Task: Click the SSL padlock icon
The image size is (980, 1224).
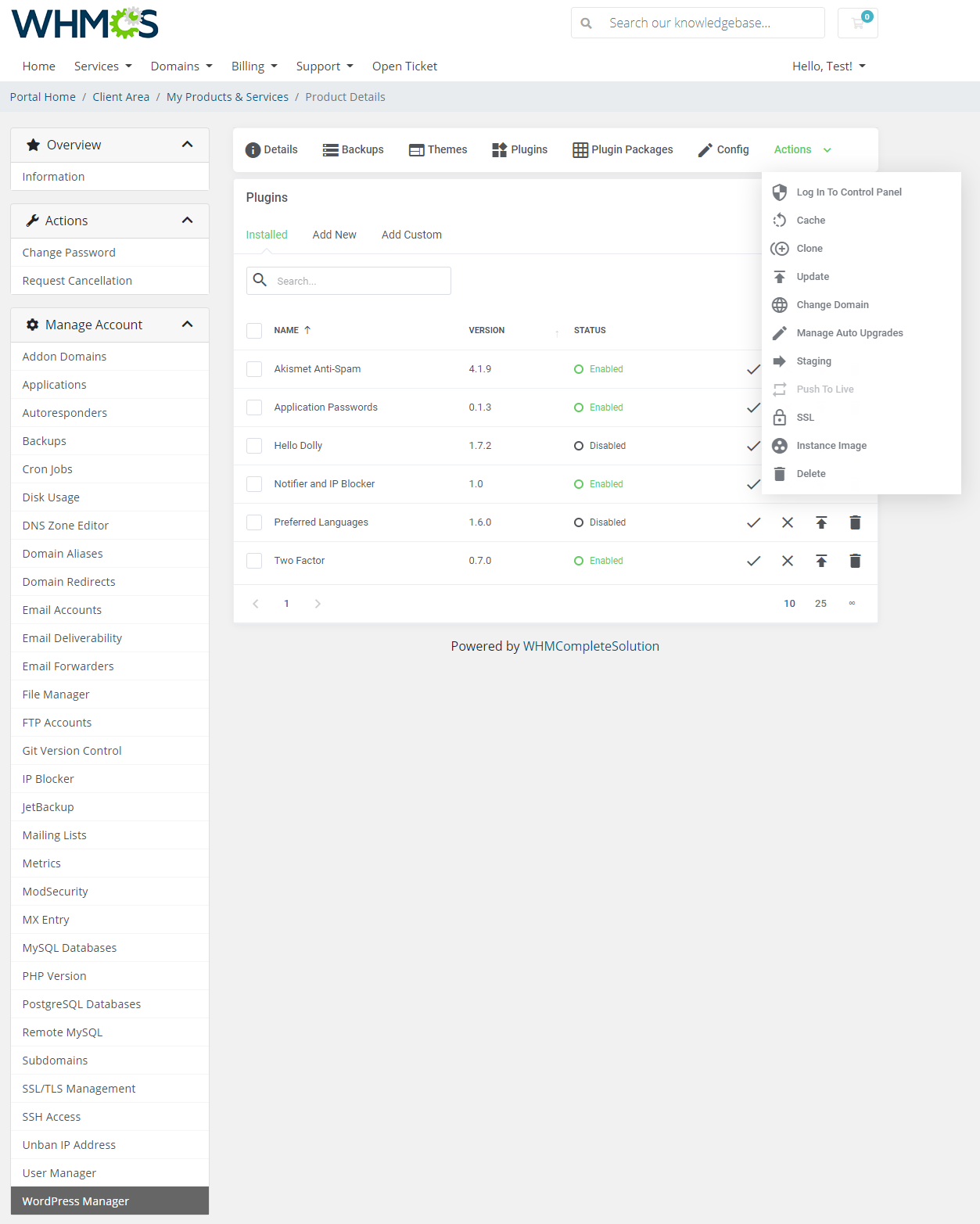Action: tap(780, 418)
